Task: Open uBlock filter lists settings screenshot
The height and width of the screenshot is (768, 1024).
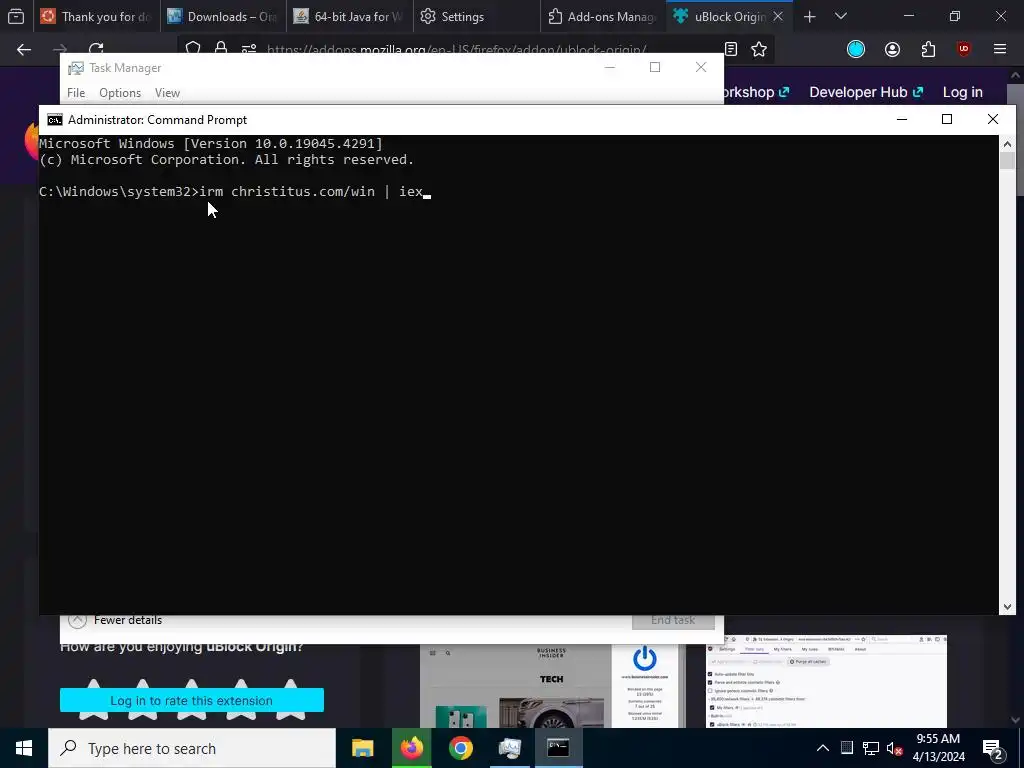Action: (826, 681)
